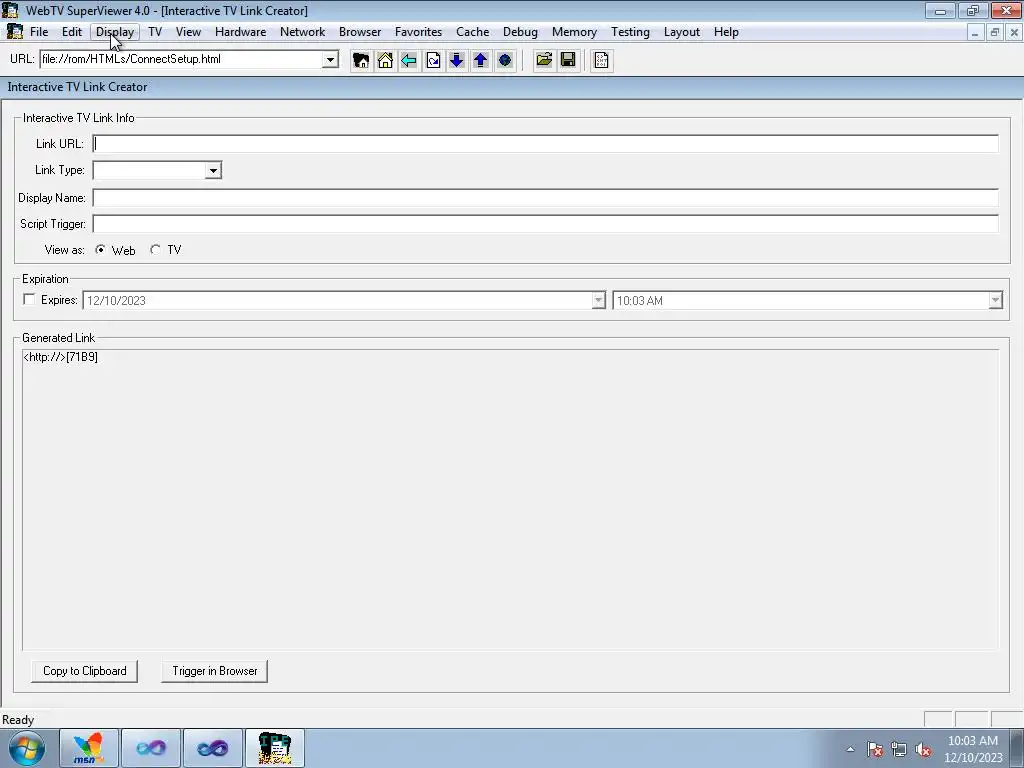Open the Windows Start orb

point(27,748)
